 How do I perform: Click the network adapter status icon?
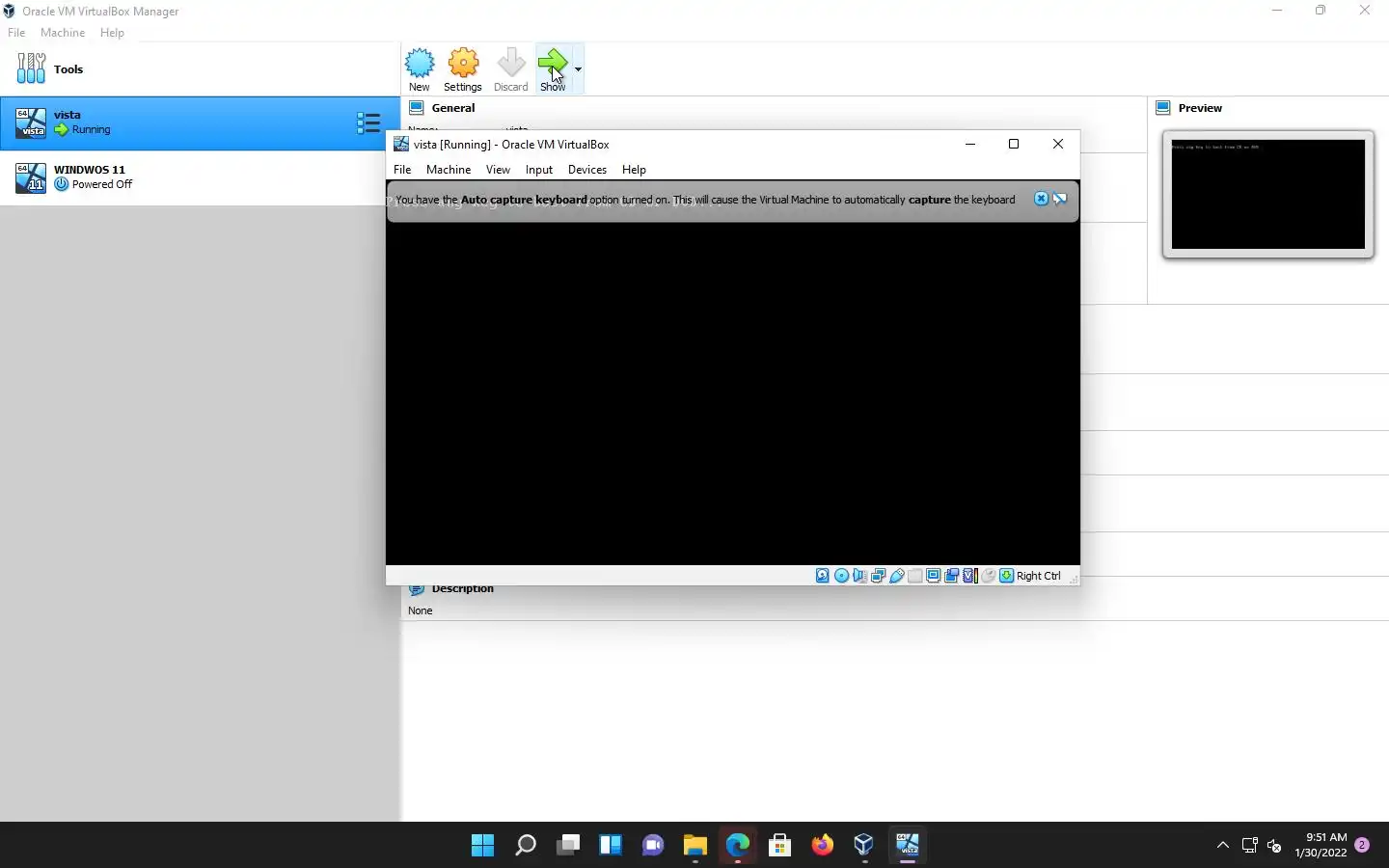pos(878,576)
